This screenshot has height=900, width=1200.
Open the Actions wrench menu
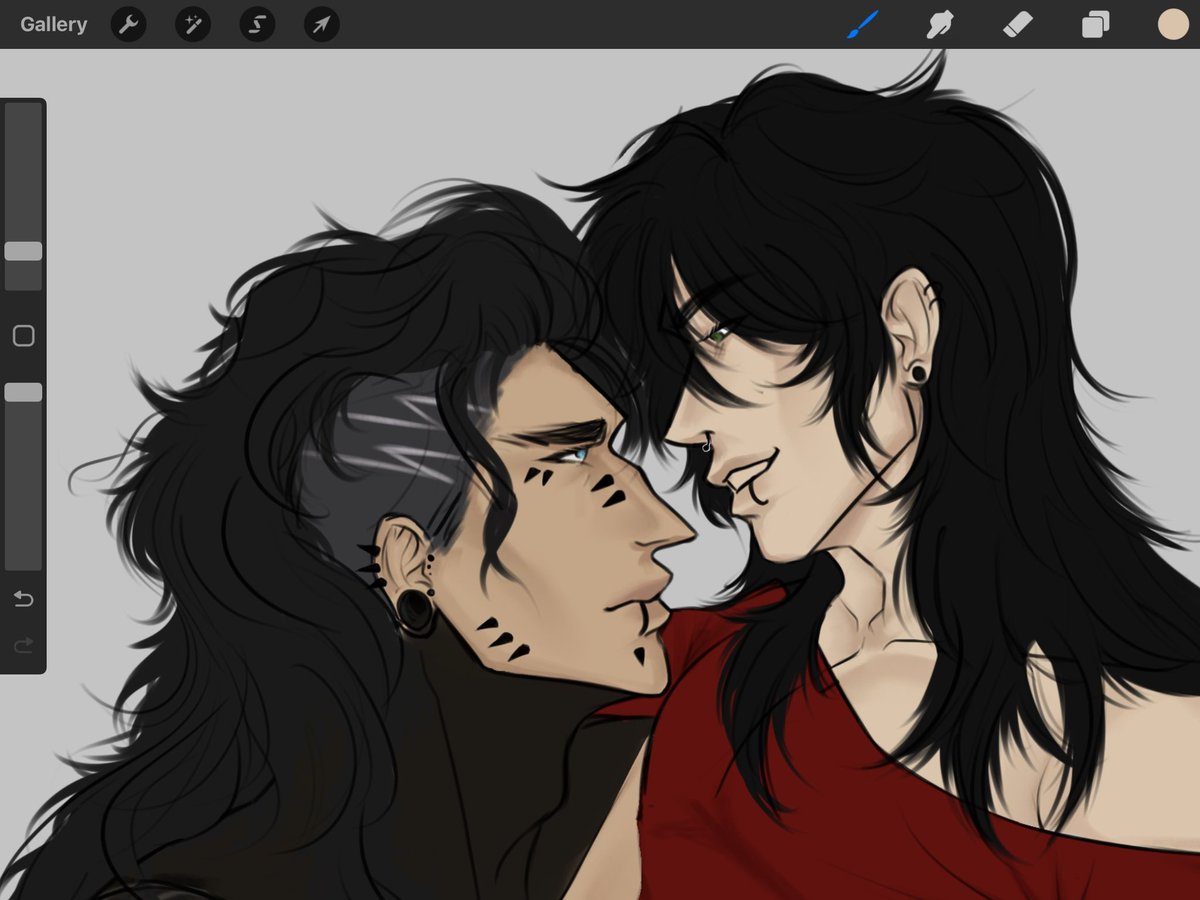pyautogui.click(x=128, y=24)
